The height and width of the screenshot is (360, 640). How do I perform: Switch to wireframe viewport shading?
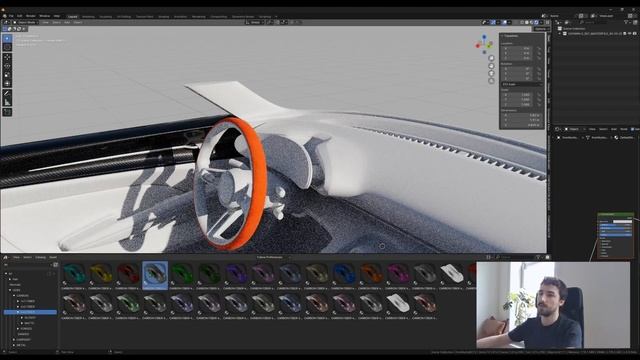pyautogui.click(x=522, y=22)
